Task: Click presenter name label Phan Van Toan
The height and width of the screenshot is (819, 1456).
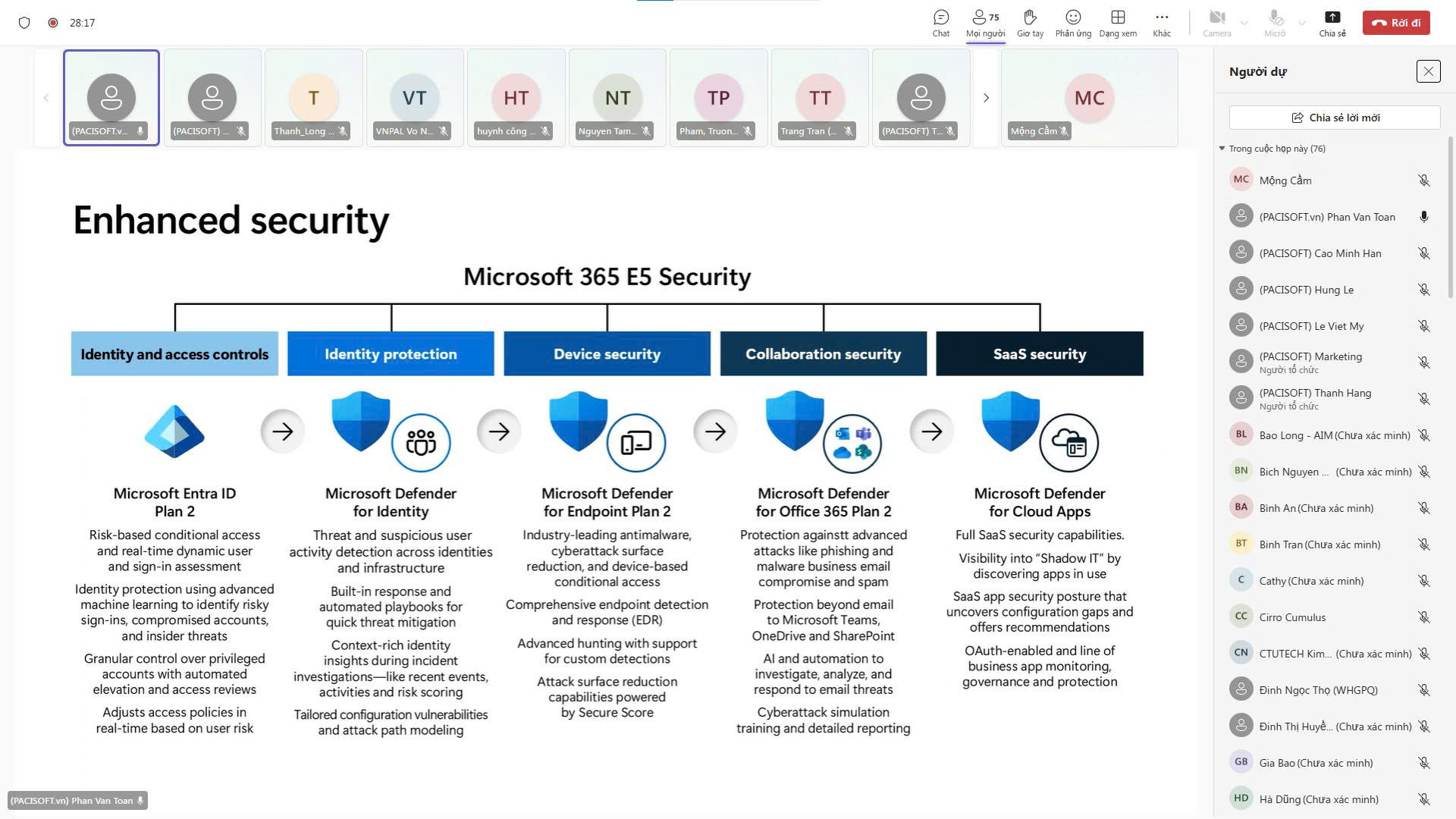Action: pos(77,801)
